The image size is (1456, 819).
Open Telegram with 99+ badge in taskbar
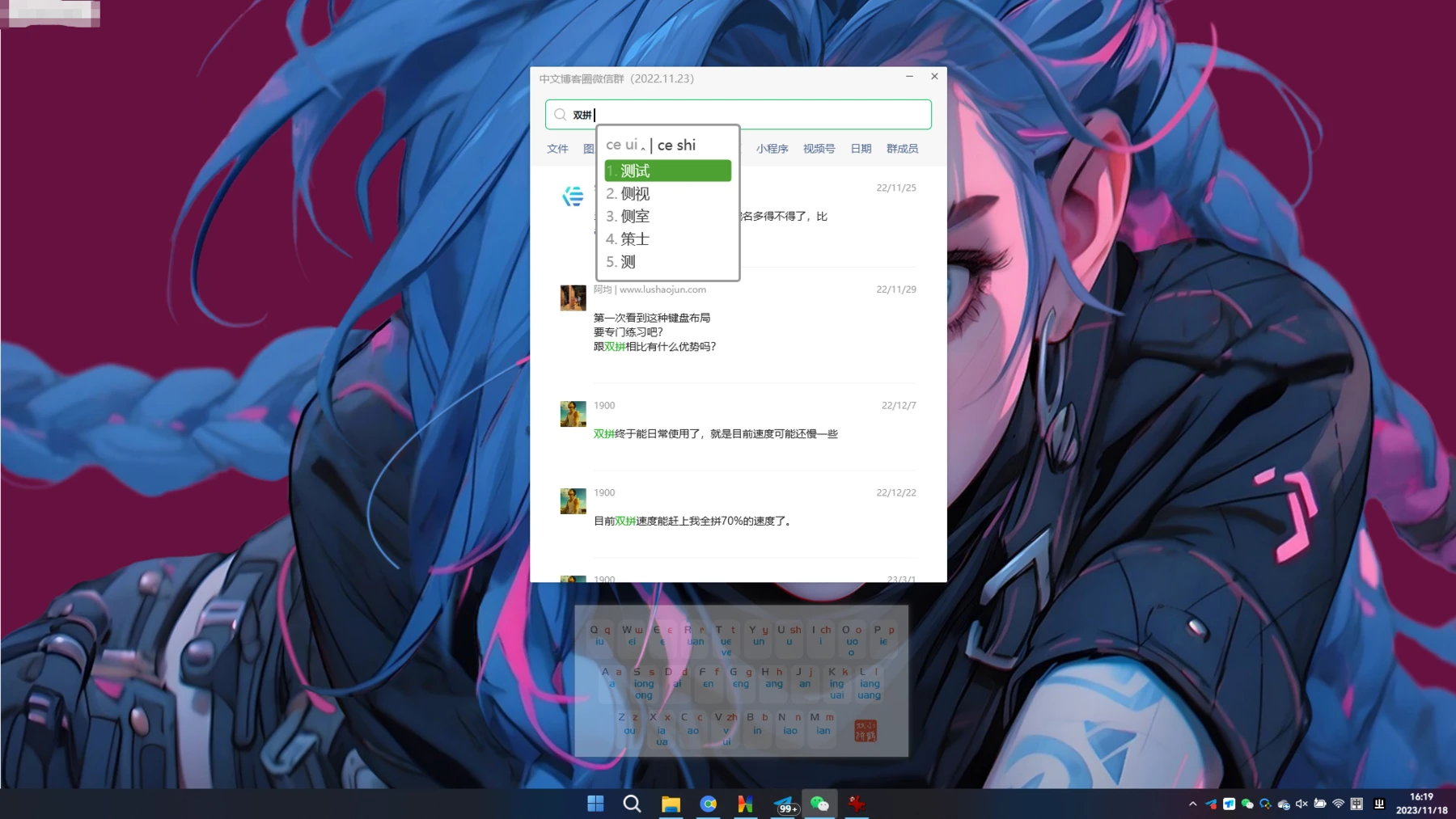point(784,804)
